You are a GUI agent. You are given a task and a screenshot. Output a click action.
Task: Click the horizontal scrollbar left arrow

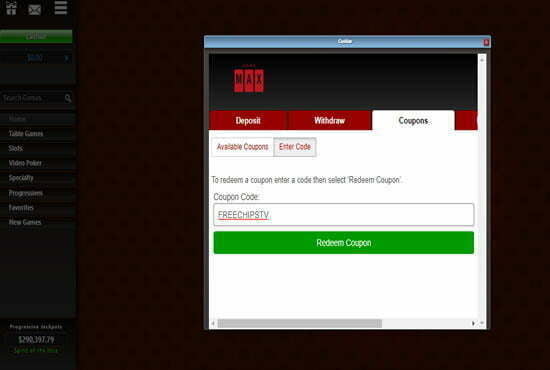pyautogui.click(x=213, y=323)
